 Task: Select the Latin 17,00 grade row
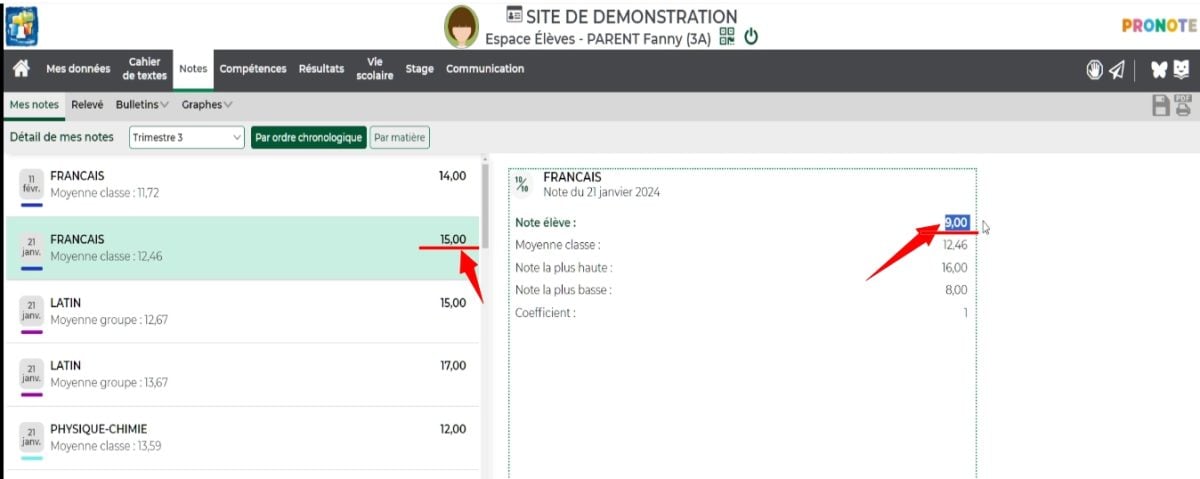point(242,374)
